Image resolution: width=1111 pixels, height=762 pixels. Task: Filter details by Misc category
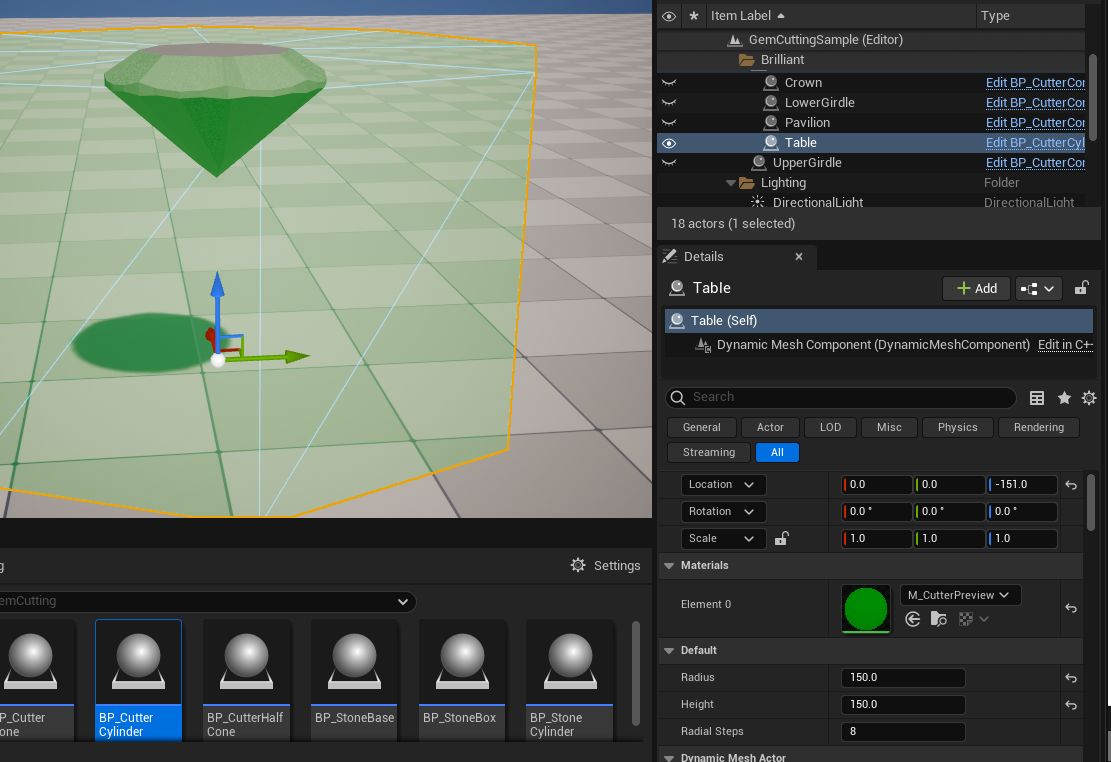pos(889,427)
